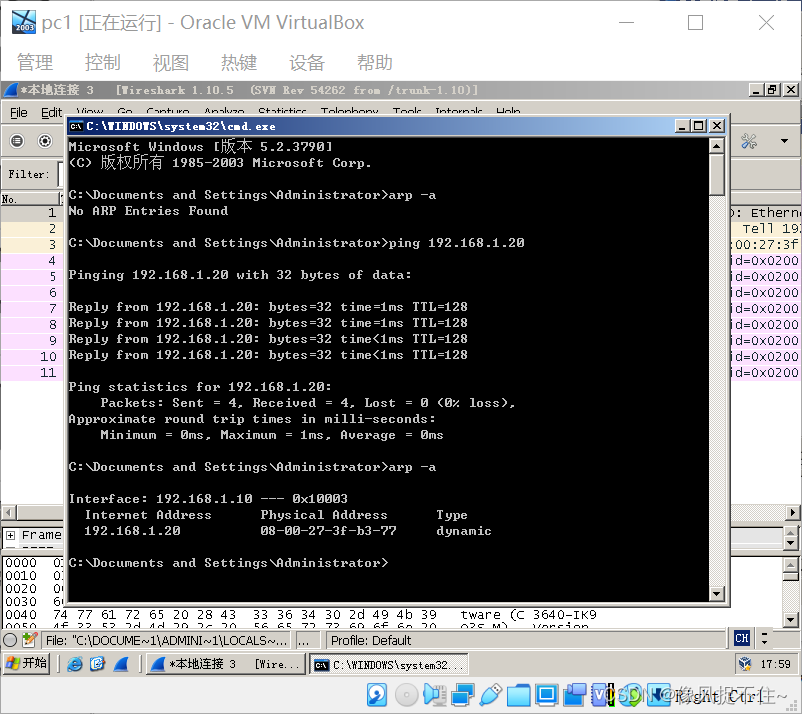Click VirtualBox network adapters status icon
This screenshot has width=802, height=714.
(x=463, y=695)
